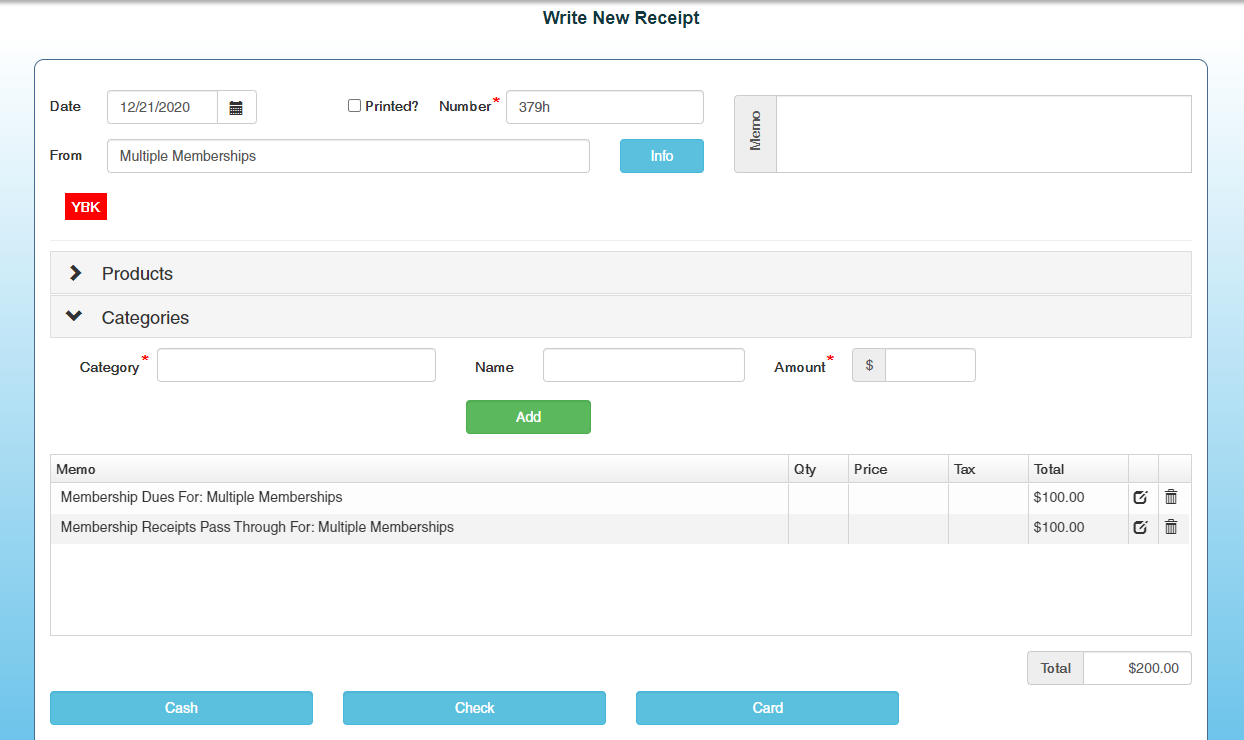Image resolution: width=1244 pixels, height=740 pixels.
Task: Click the Category input field
Action: click(296, 365)
